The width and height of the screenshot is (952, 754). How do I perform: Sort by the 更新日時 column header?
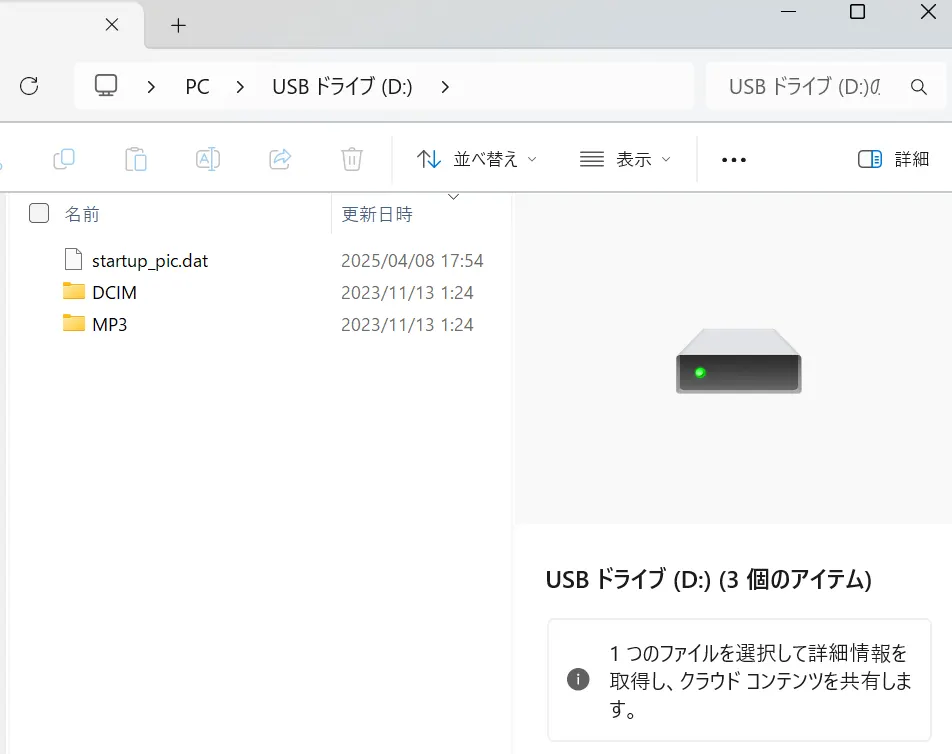(377, 214)
